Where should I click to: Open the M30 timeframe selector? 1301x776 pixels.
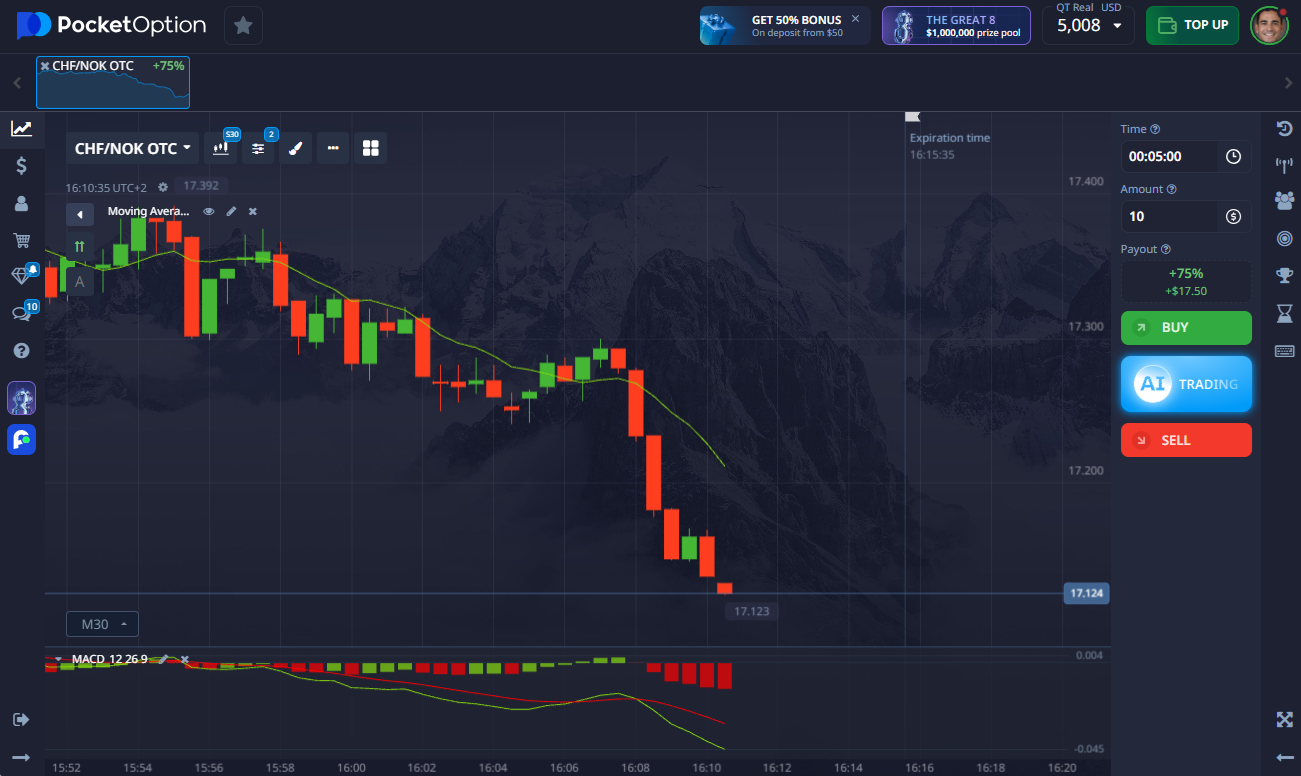[x=102, y=624]
